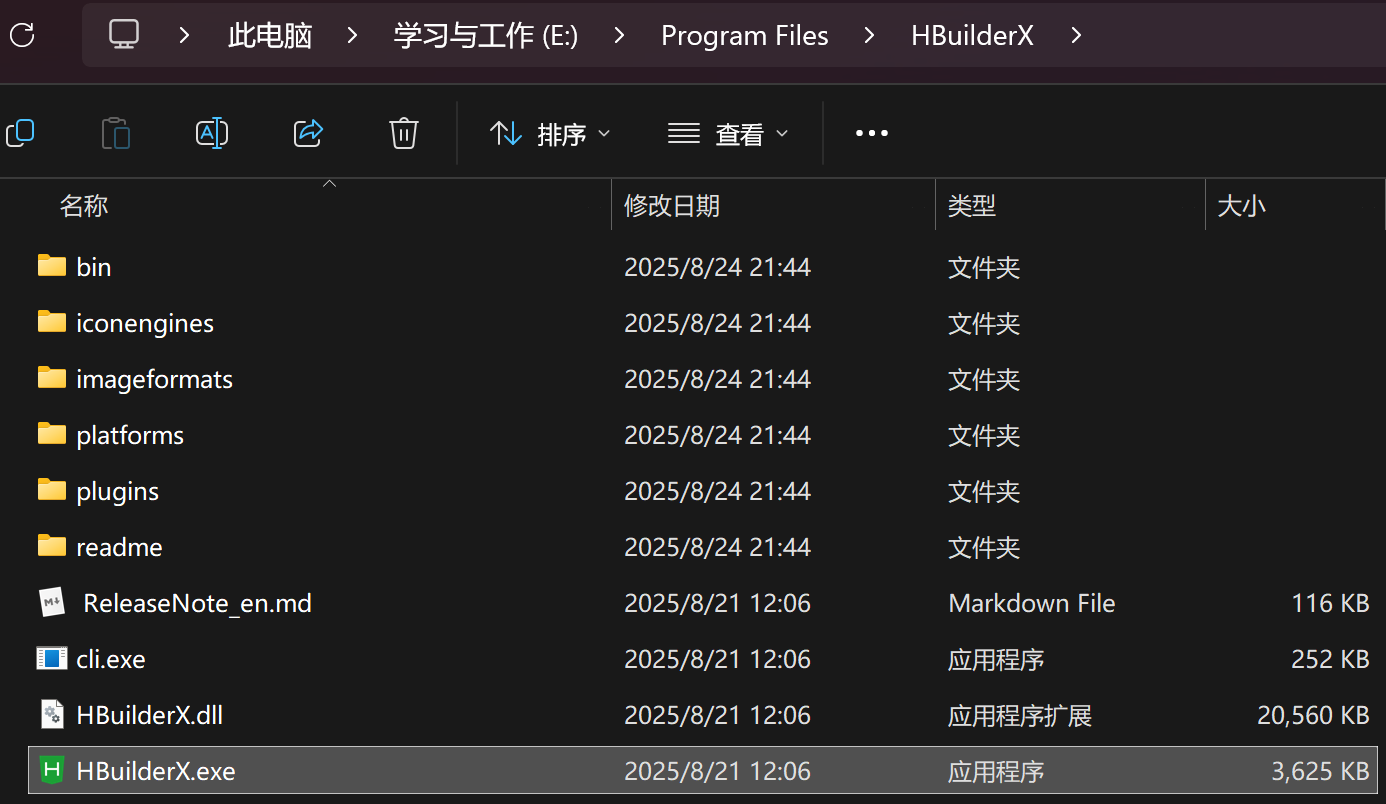Click HBuilderX breadcrumb in address bar

point(972,36)
